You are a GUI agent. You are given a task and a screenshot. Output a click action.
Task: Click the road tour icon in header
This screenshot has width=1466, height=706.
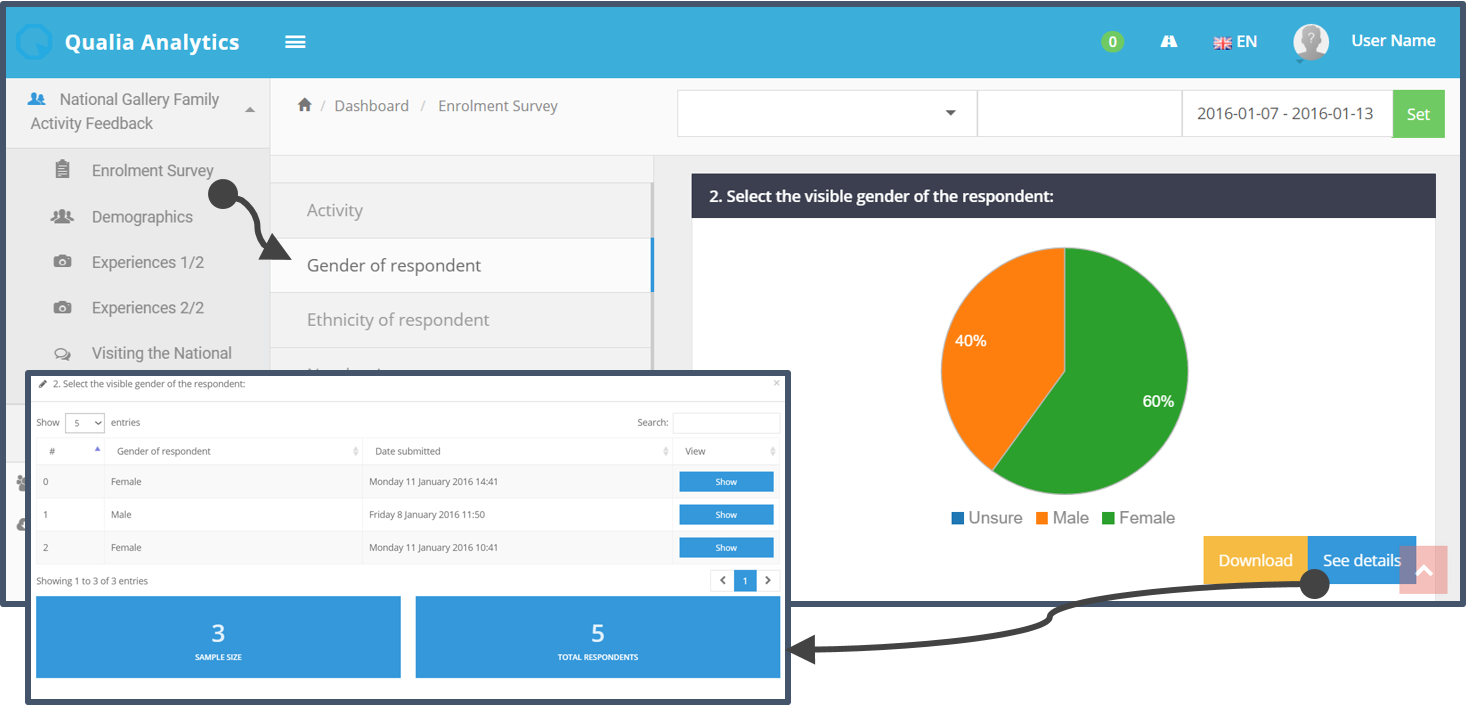[1168, 42]
